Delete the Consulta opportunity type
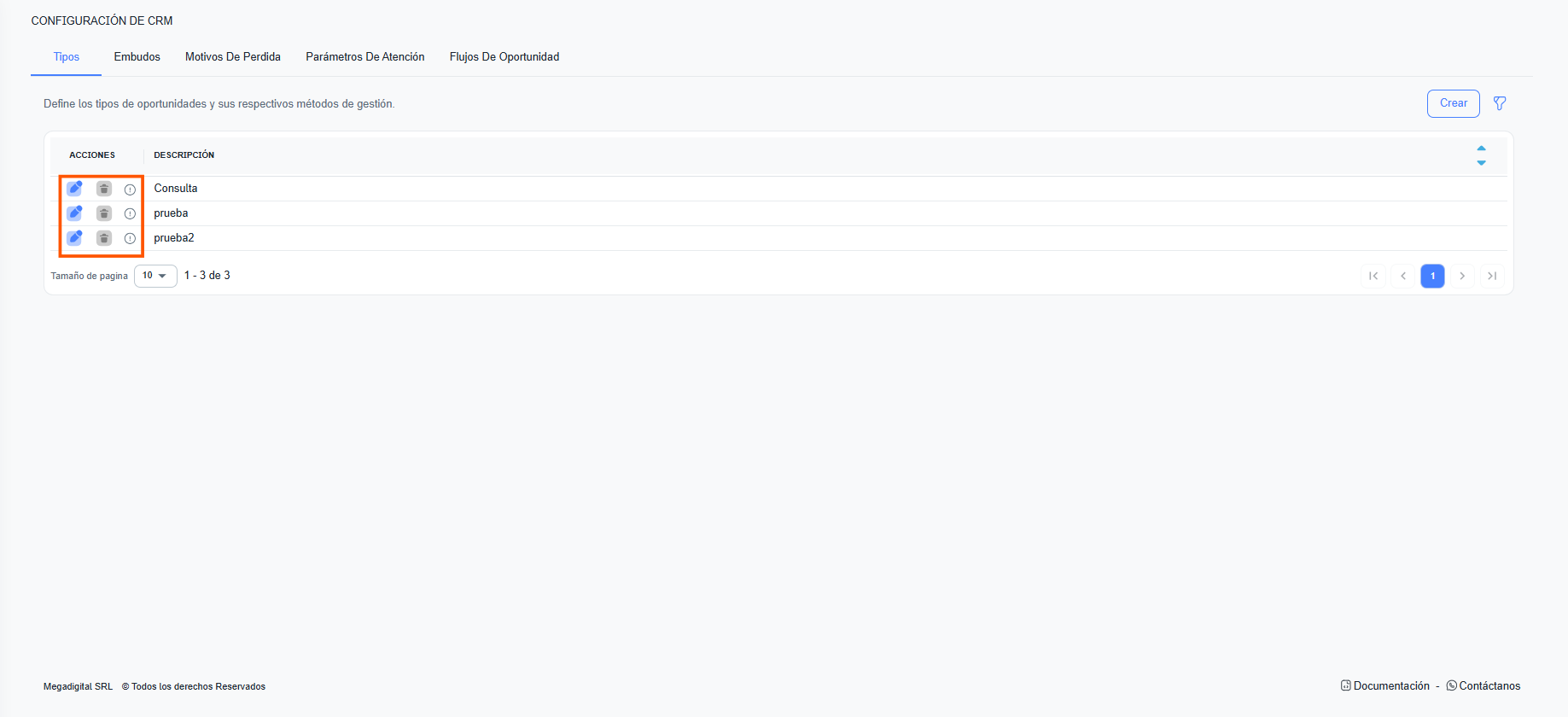 [x=104, y=189]
